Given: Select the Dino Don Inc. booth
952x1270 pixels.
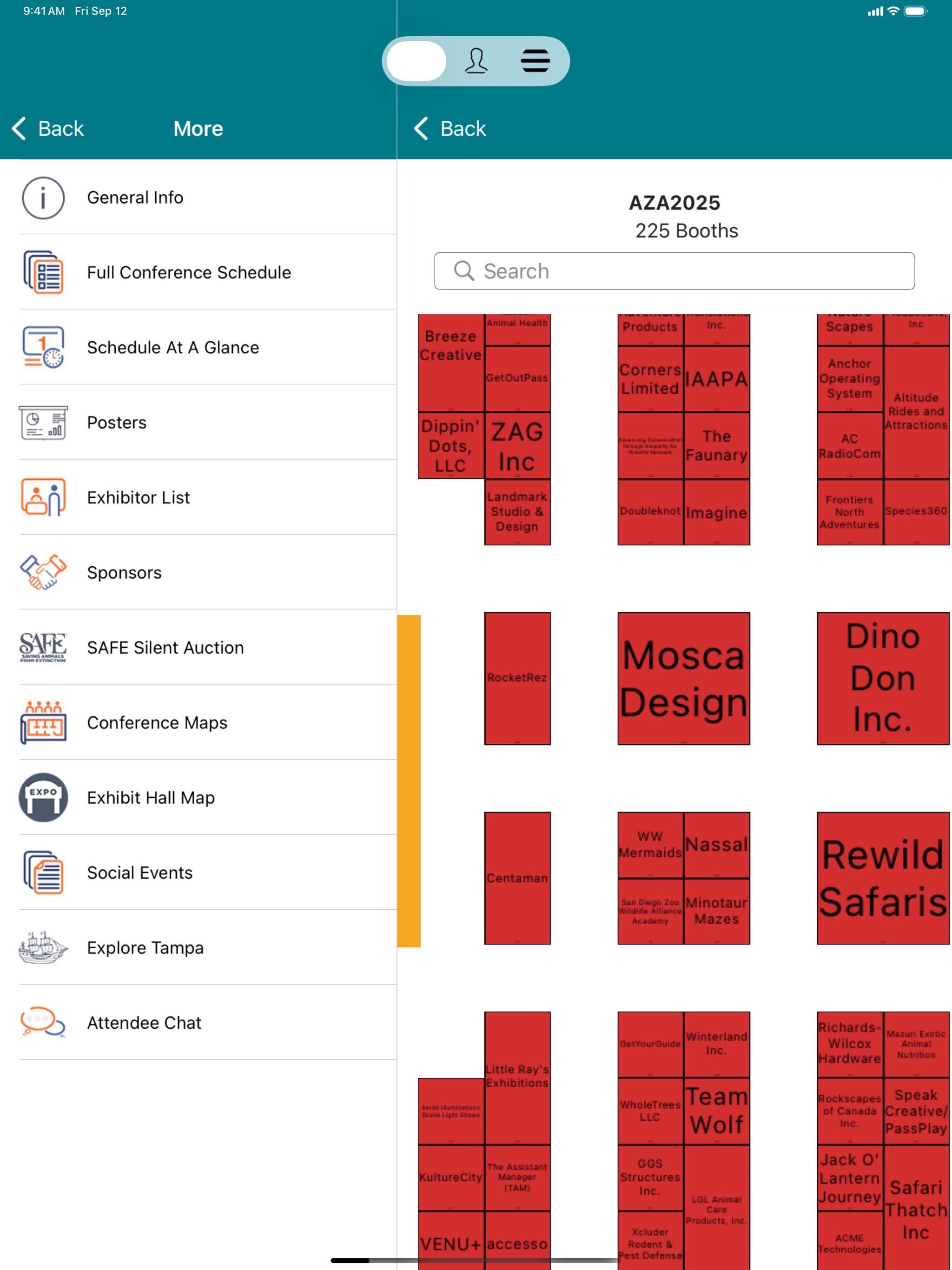Looking at the screenshot, I should tap(883, 679).
